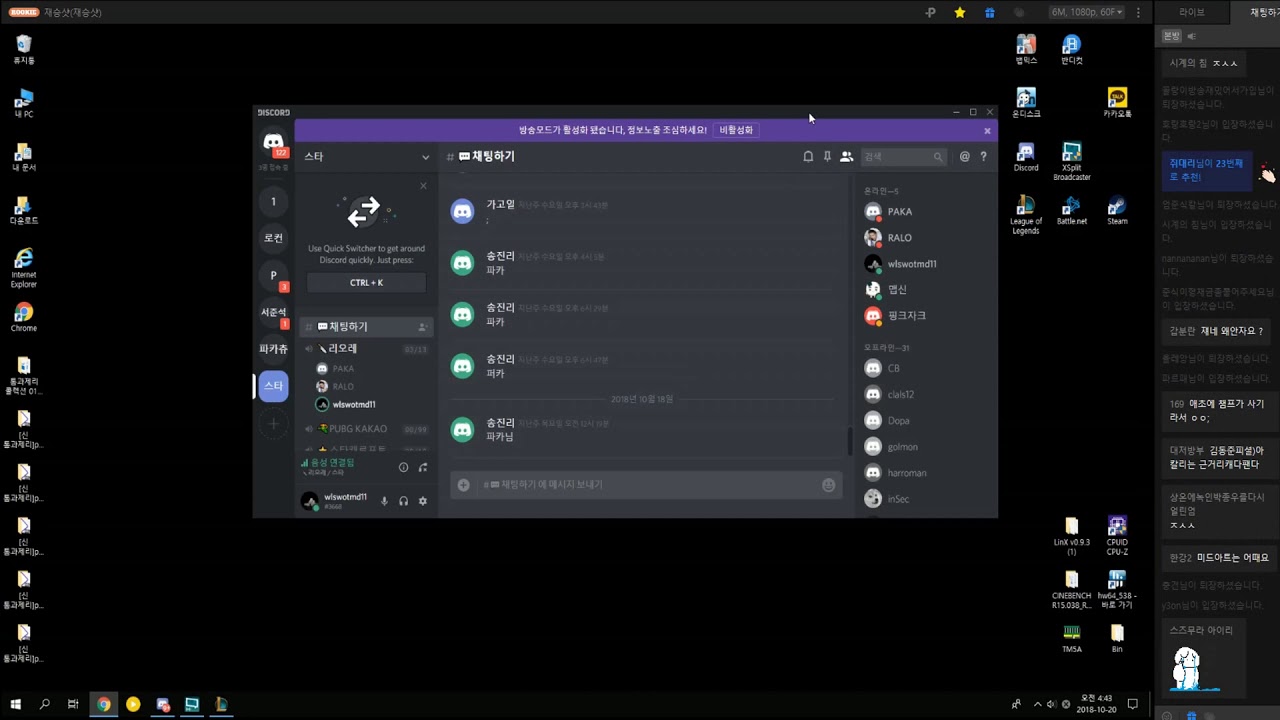This screenshot has width=1280, height=720.
Task: Click the chat message scrollbar
Action: coord(850,440)
